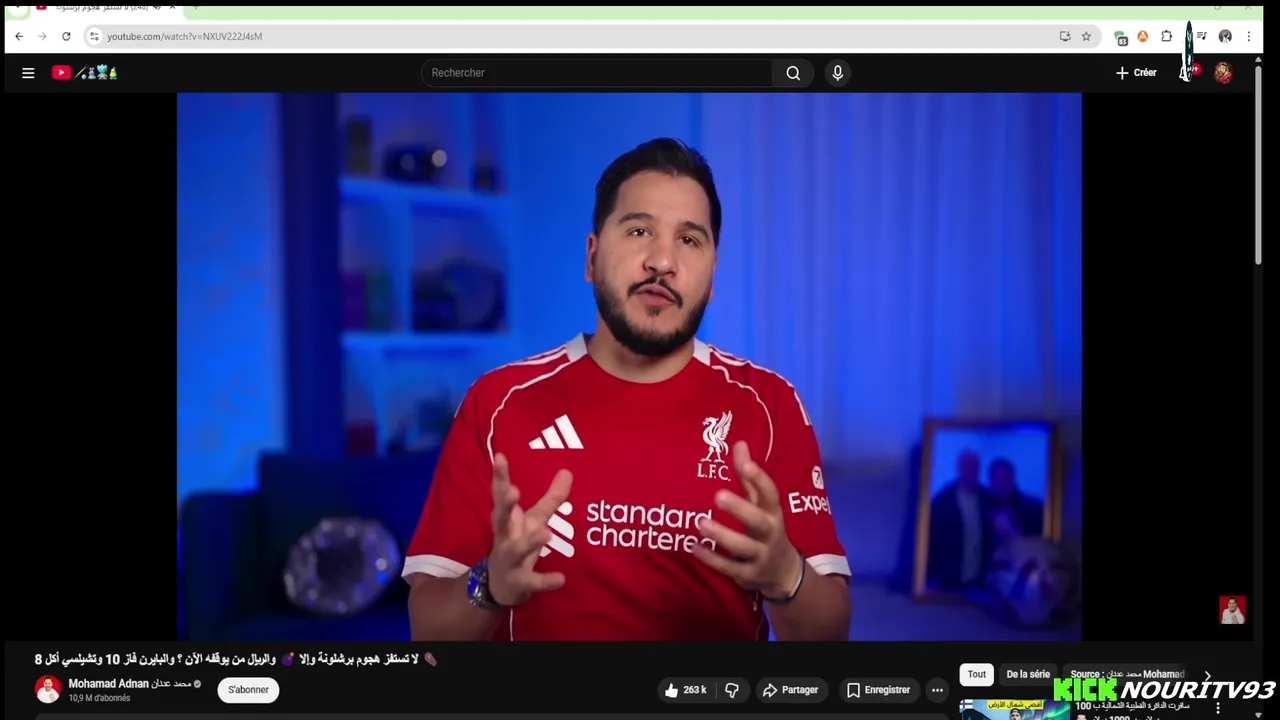Bookmark this page with star icon
Viewport: 1280px width, 720px height.
click(x=1086, y=36)
